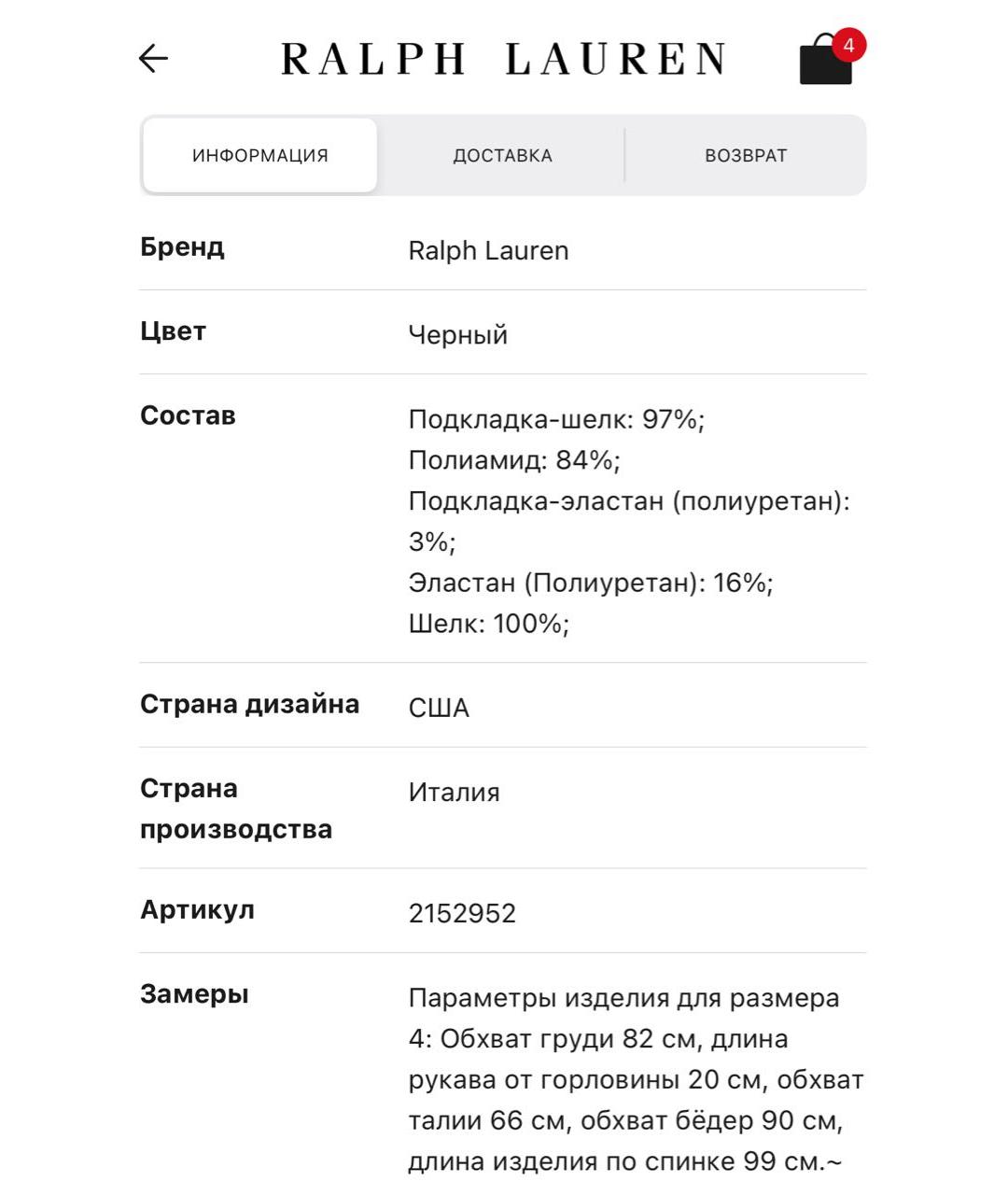The width and height of the screenshot is (1008, 1195).
Task: Click the Ralph Lauren logo
Action: 503,59
